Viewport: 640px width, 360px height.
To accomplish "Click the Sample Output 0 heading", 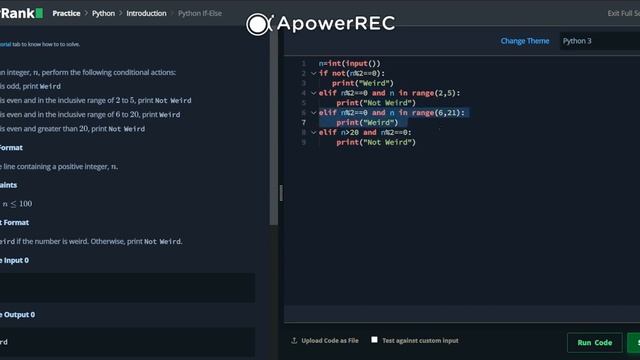I will click(x=18, y=315).
